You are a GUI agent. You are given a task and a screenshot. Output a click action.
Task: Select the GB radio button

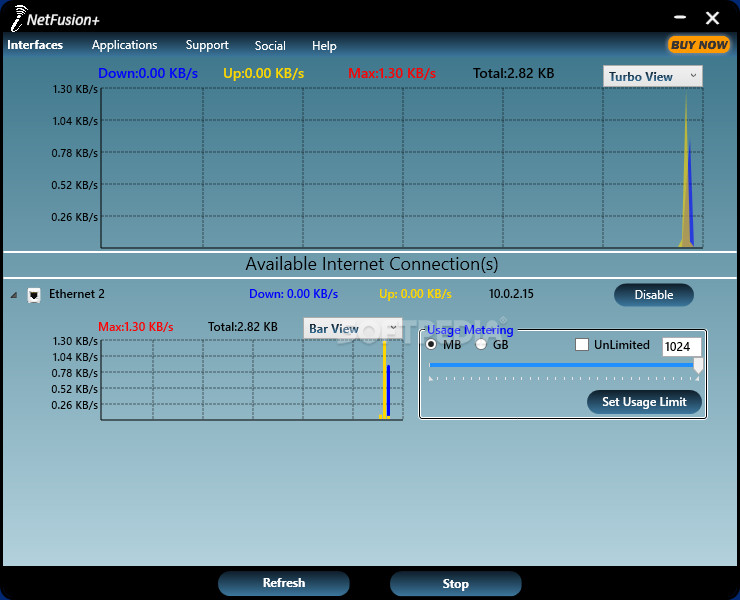pos(481,345)
